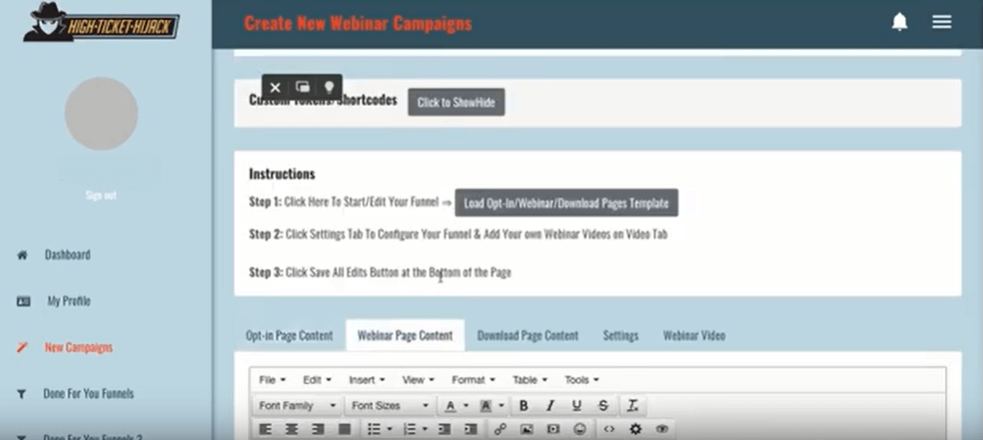Click the Dashboard home icon

(22, 255)
